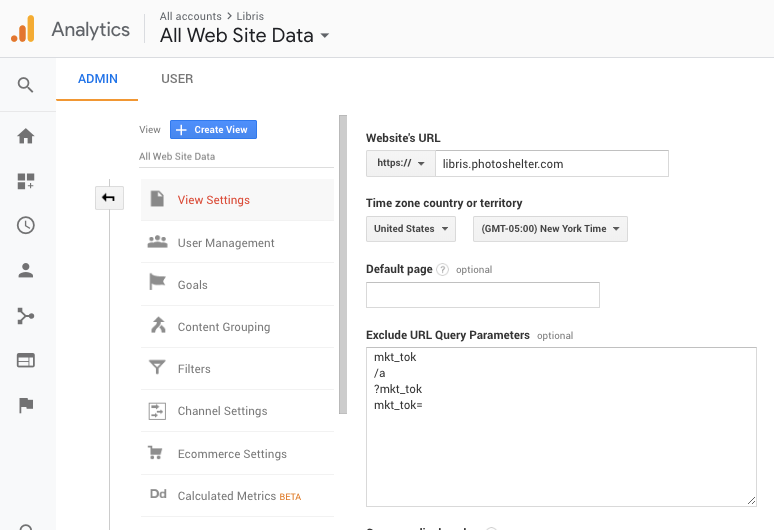Click the '/a' line in textarea

380,373
